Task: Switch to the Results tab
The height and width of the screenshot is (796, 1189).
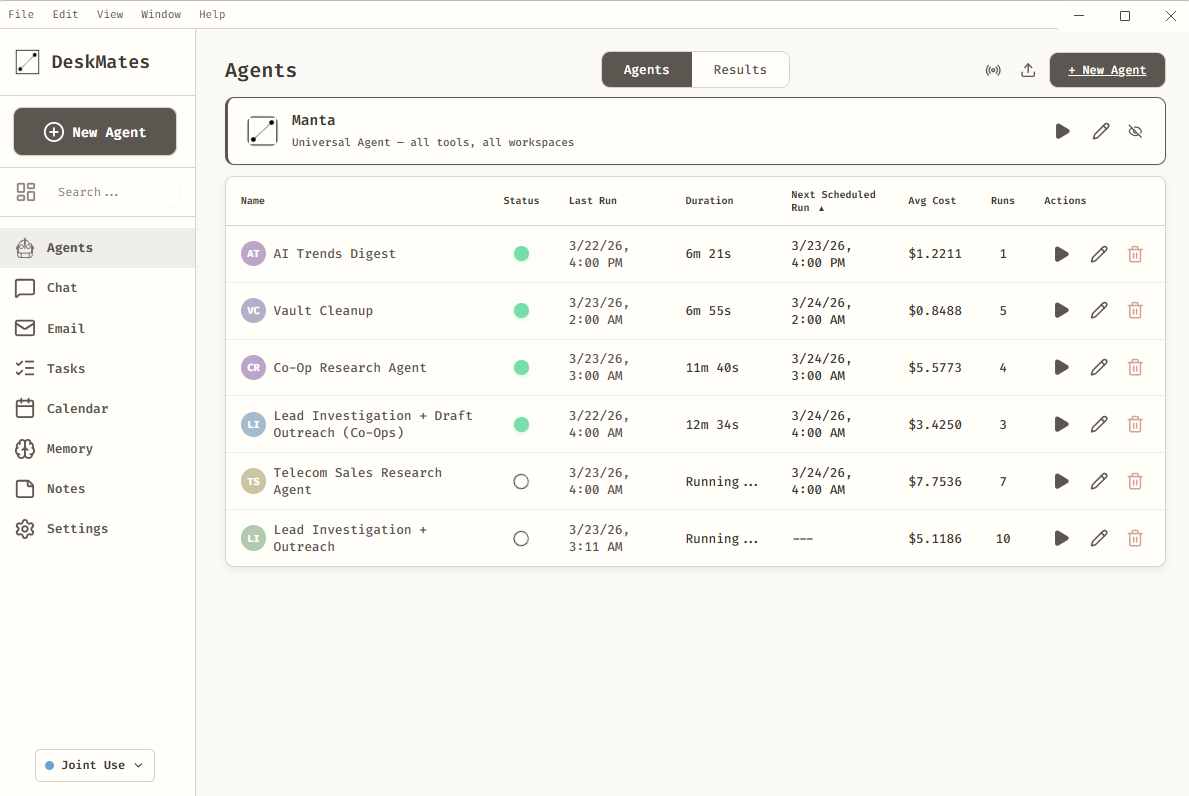Action: pyautogui.click(x=740, y=70)
